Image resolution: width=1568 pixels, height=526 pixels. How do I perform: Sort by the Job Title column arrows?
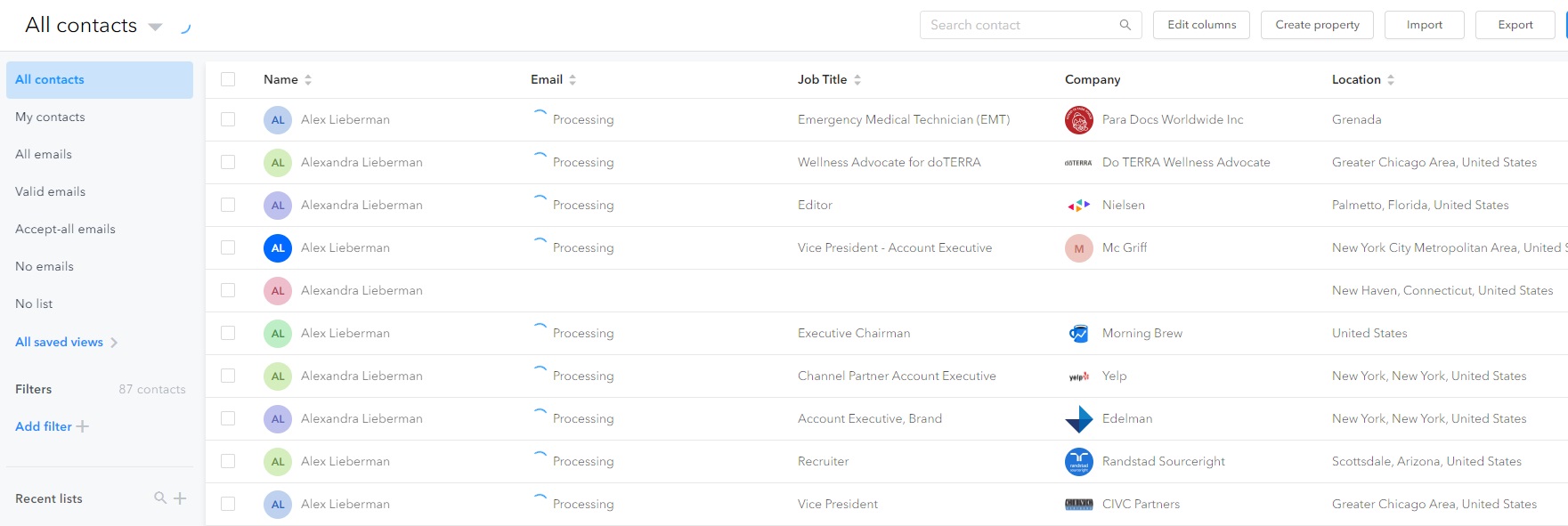[857, 79]
